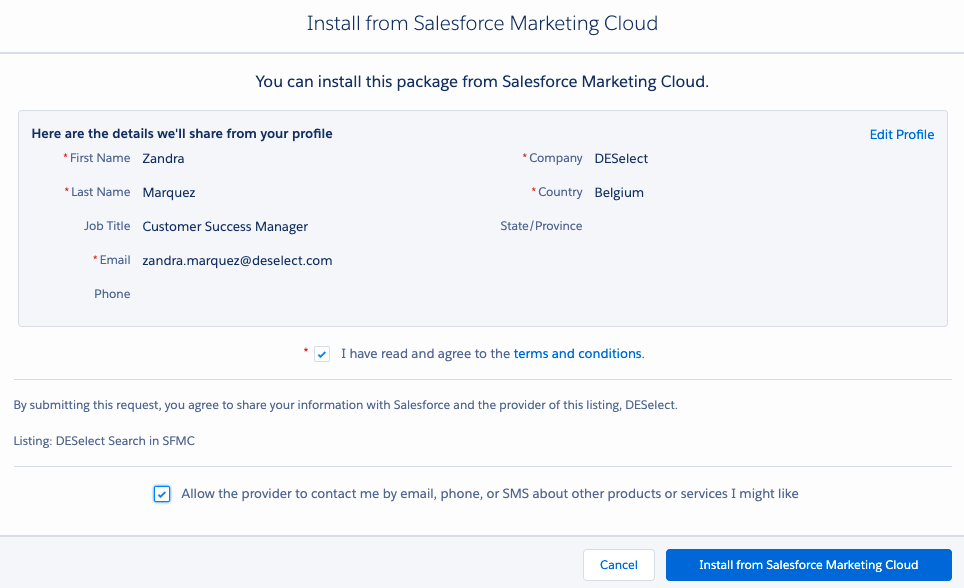Click the 'You can install this package' message
964x588 pixels.
pos(482,82)
